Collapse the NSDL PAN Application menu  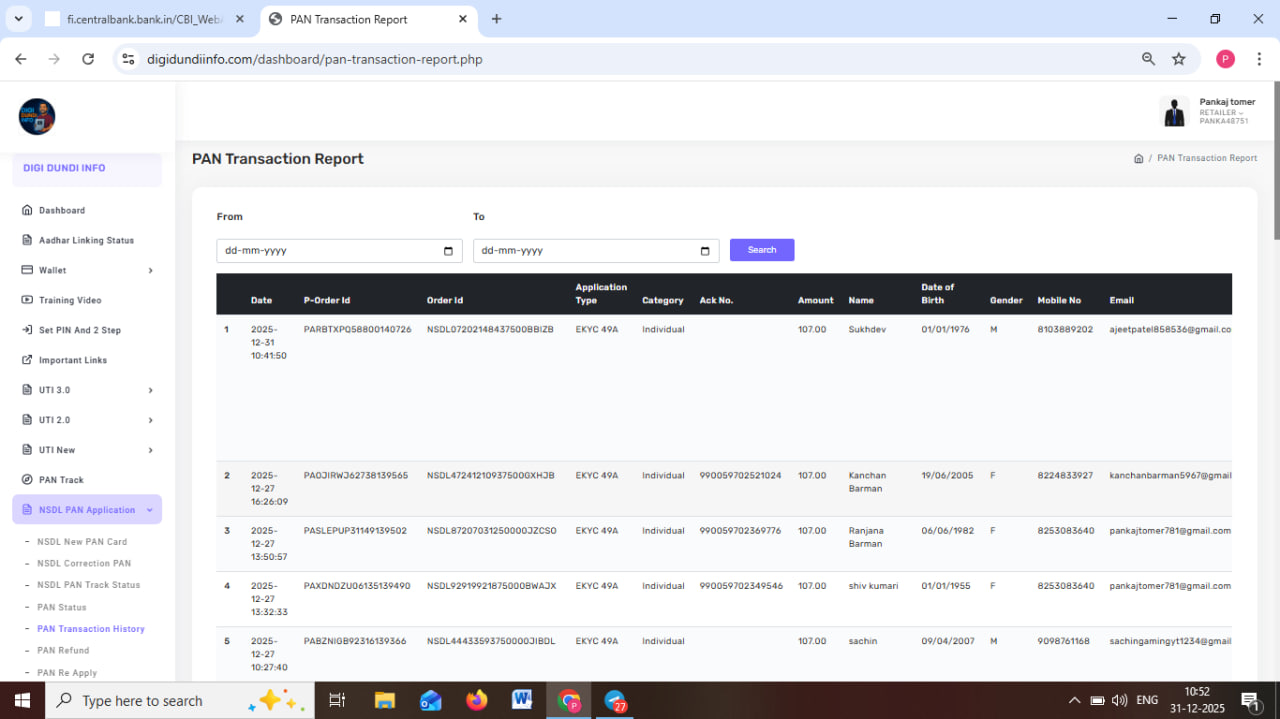(x=149, y=510)
